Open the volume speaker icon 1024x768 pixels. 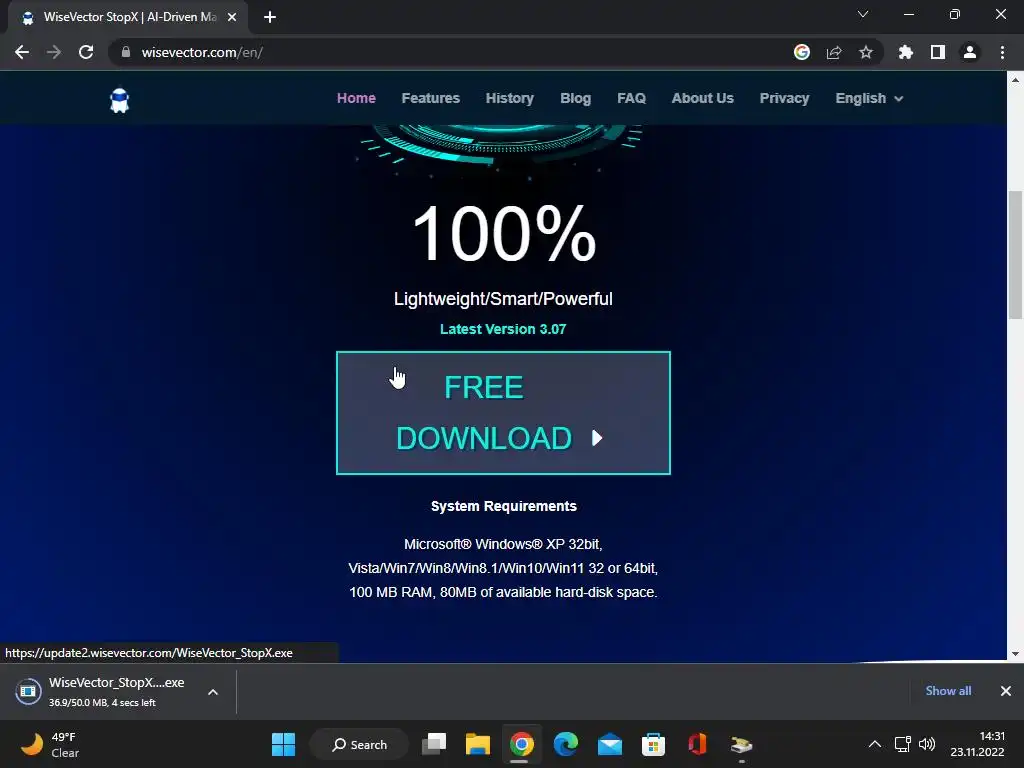[x=927, y=744]
